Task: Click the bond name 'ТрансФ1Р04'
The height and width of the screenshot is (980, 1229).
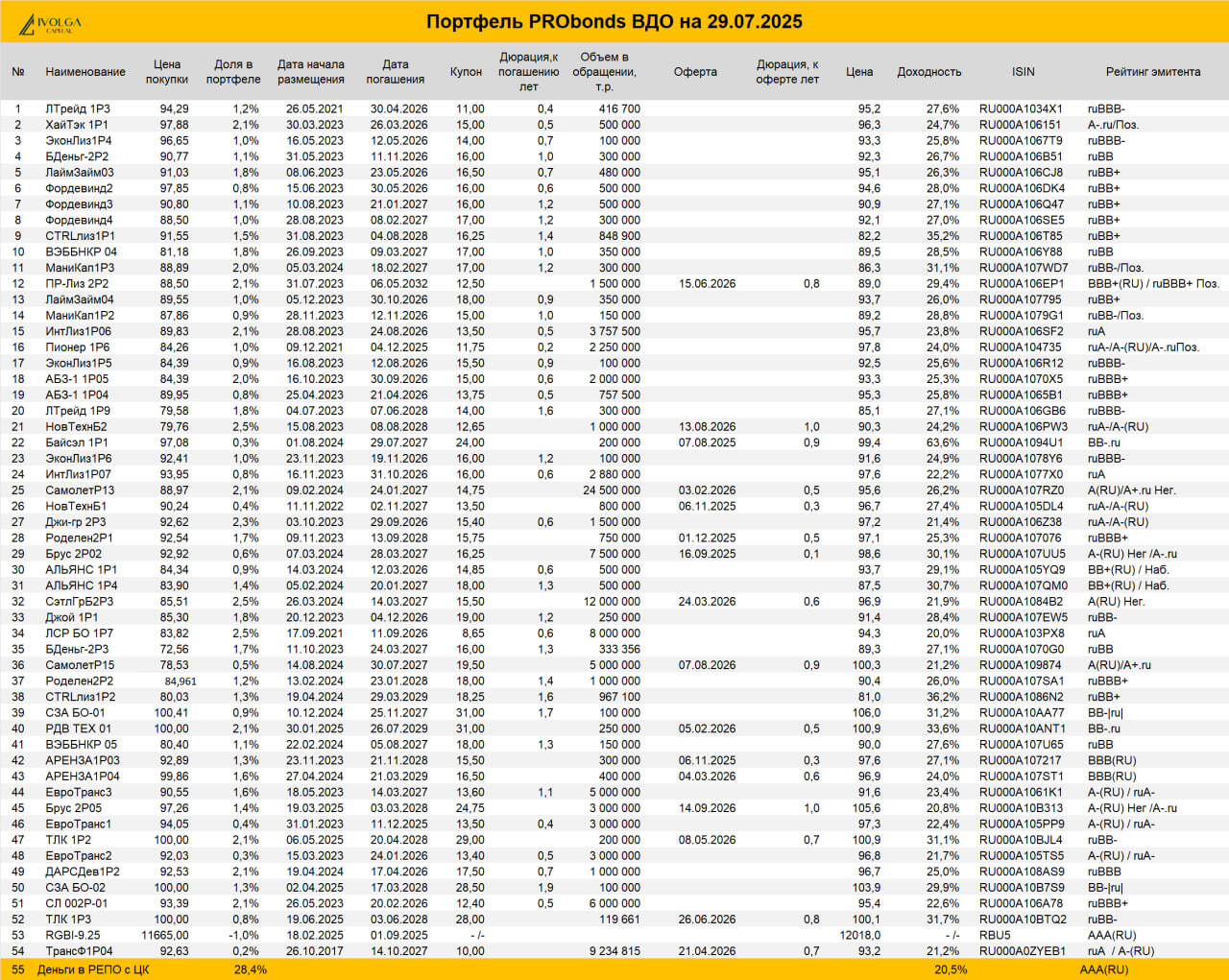Action: [79, 951]
